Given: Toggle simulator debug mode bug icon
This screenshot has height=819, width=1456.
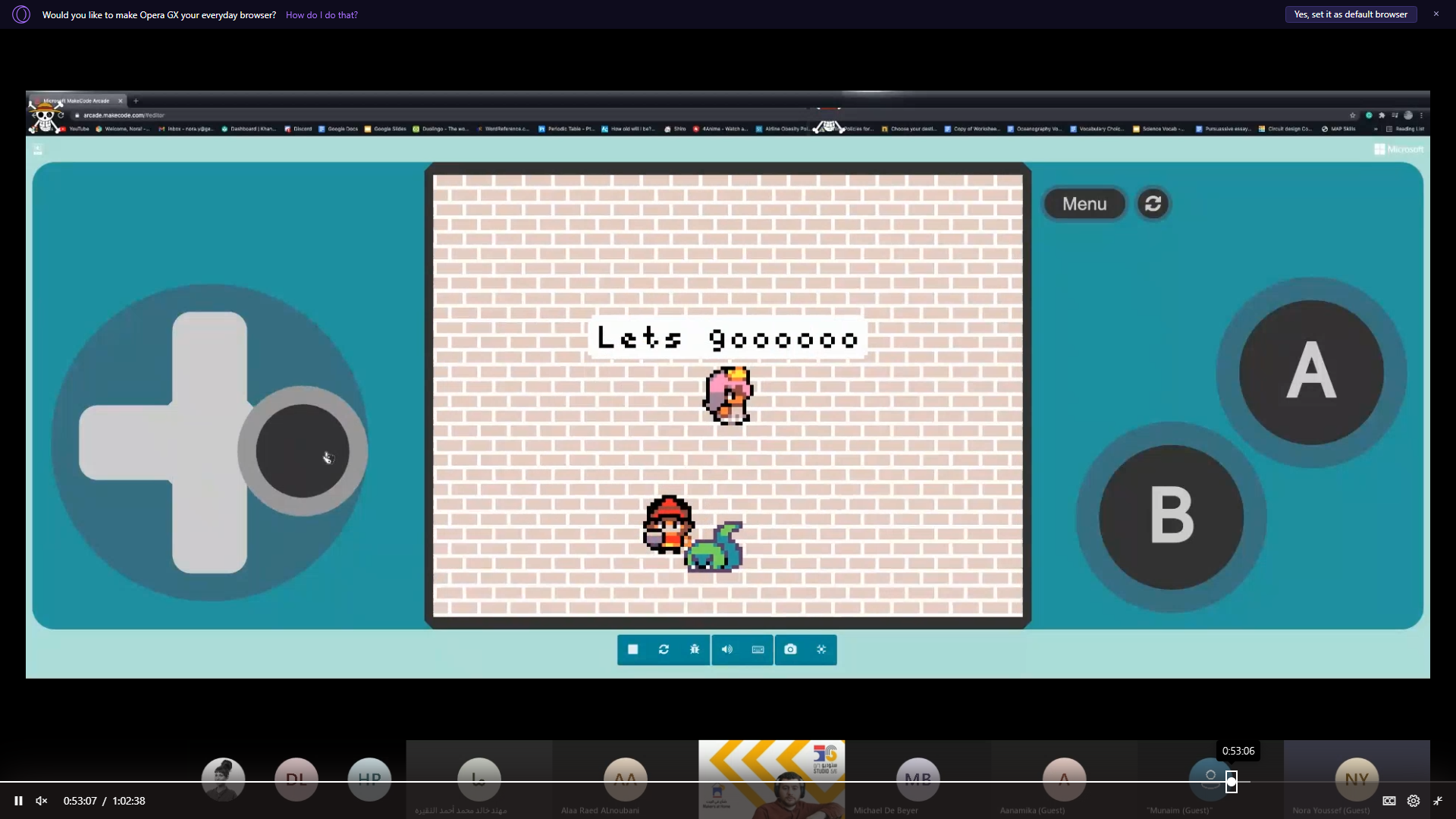Looking at the screenshot, I should pyautogui.click(x=695, y=650).
